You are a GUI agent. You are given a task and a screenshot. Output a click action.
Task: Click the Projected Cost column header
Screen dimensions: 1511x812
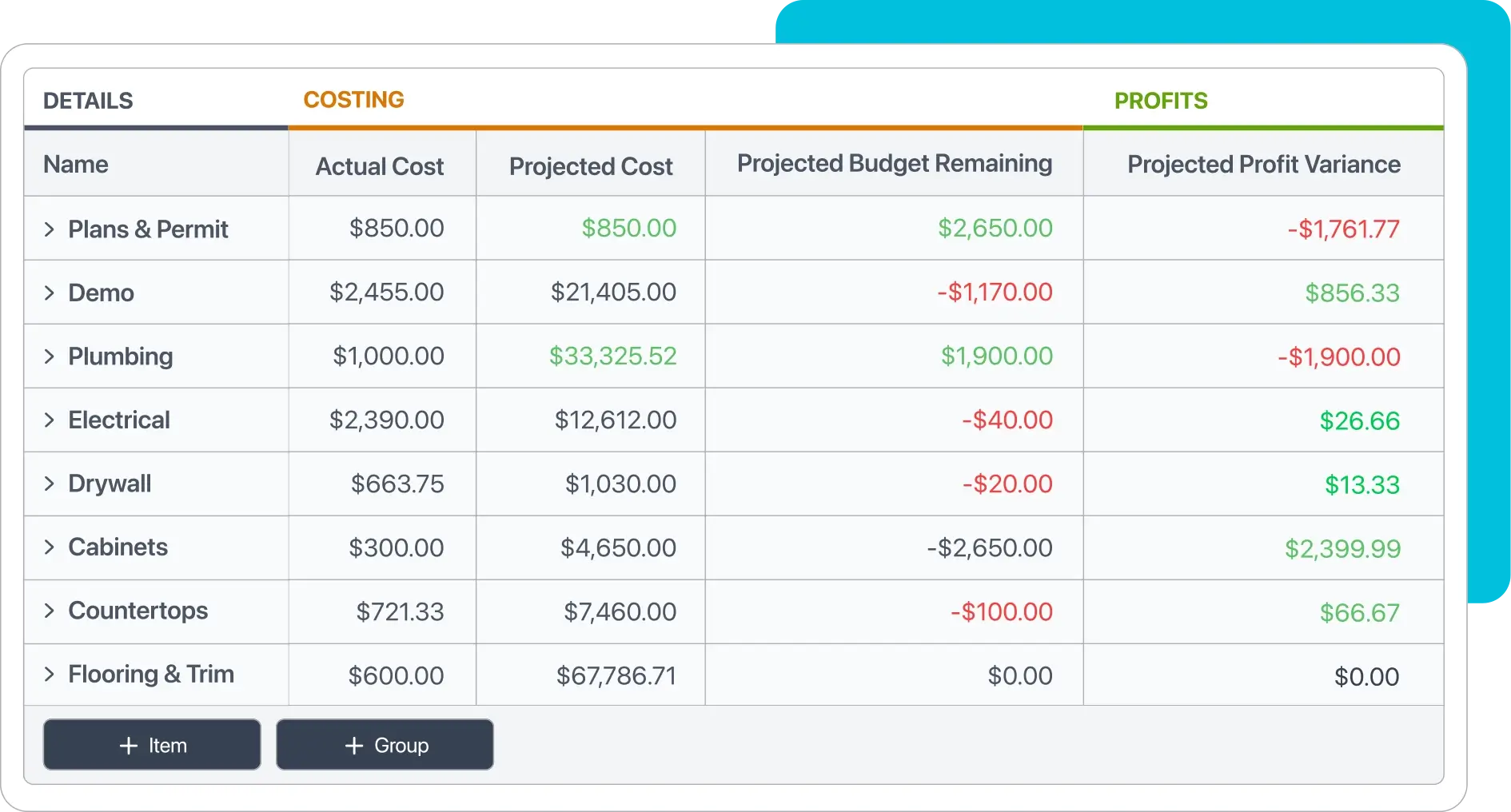coord(591,166)
